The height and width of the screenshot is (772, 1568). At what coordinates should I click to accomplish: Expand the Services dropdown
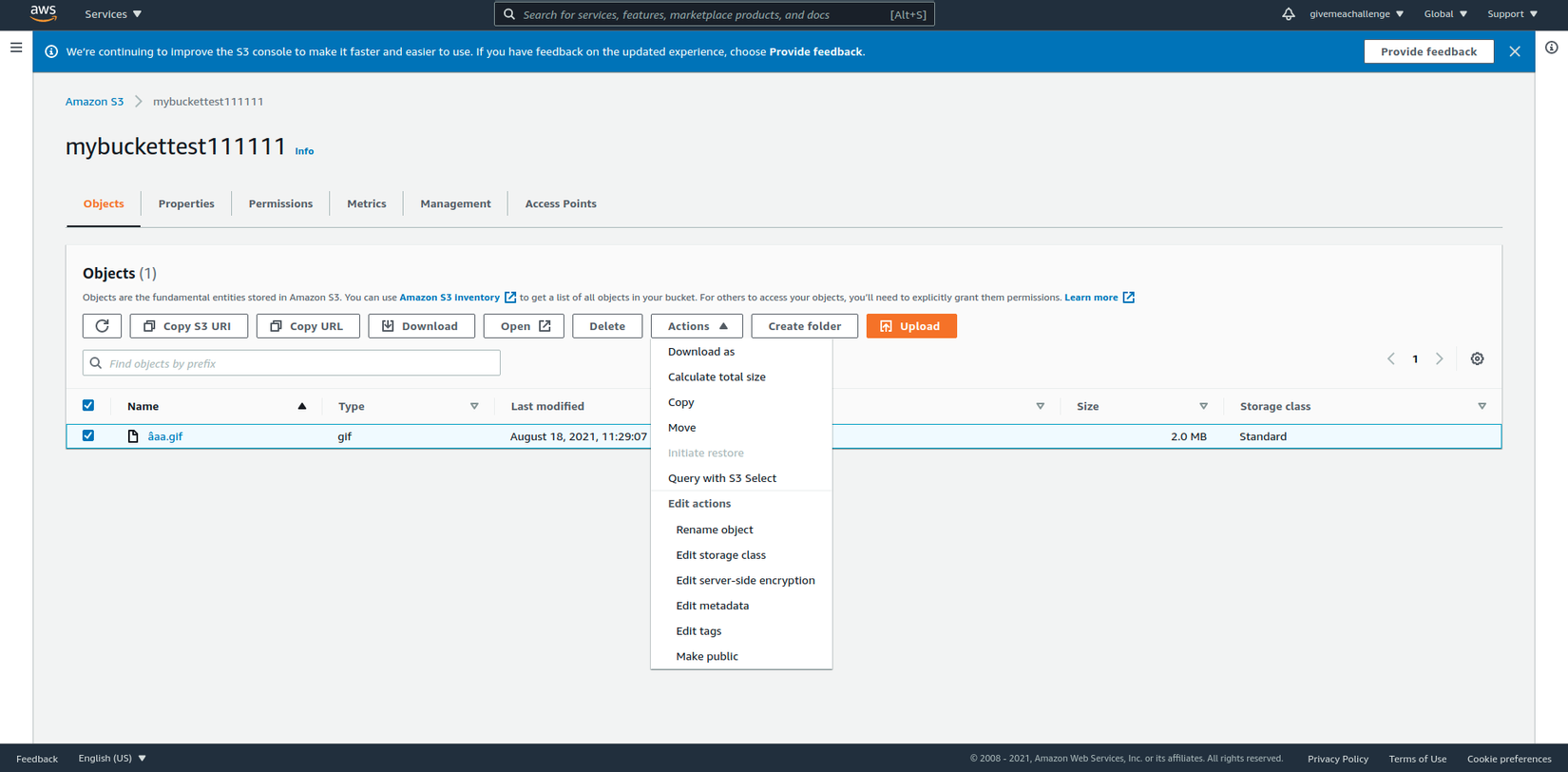[113, 14]
